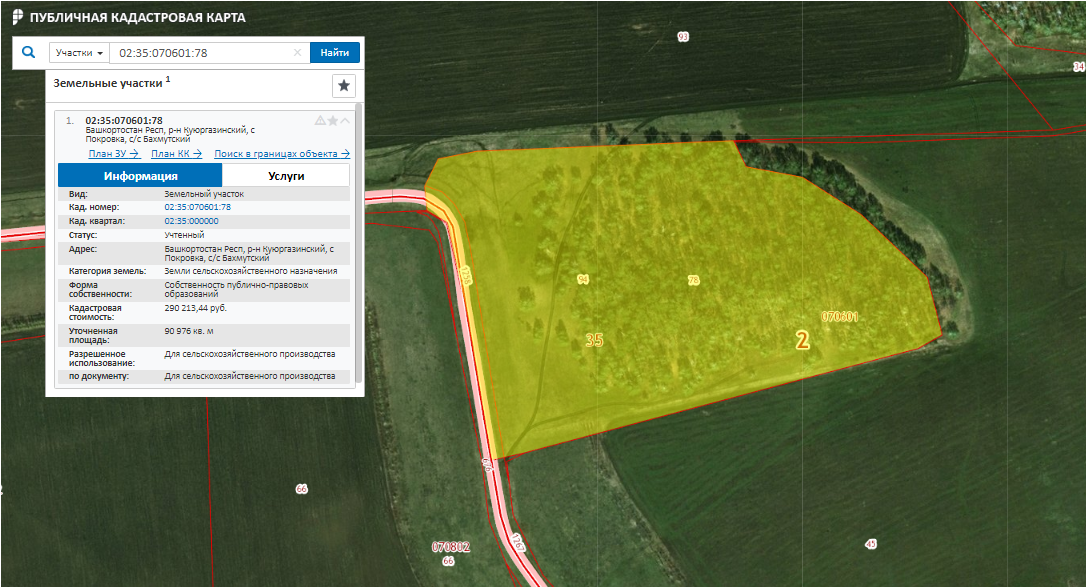Click the warning triangle icon on the result
The width and height of the screenshot is (1087, 588).
click(320, 120)
